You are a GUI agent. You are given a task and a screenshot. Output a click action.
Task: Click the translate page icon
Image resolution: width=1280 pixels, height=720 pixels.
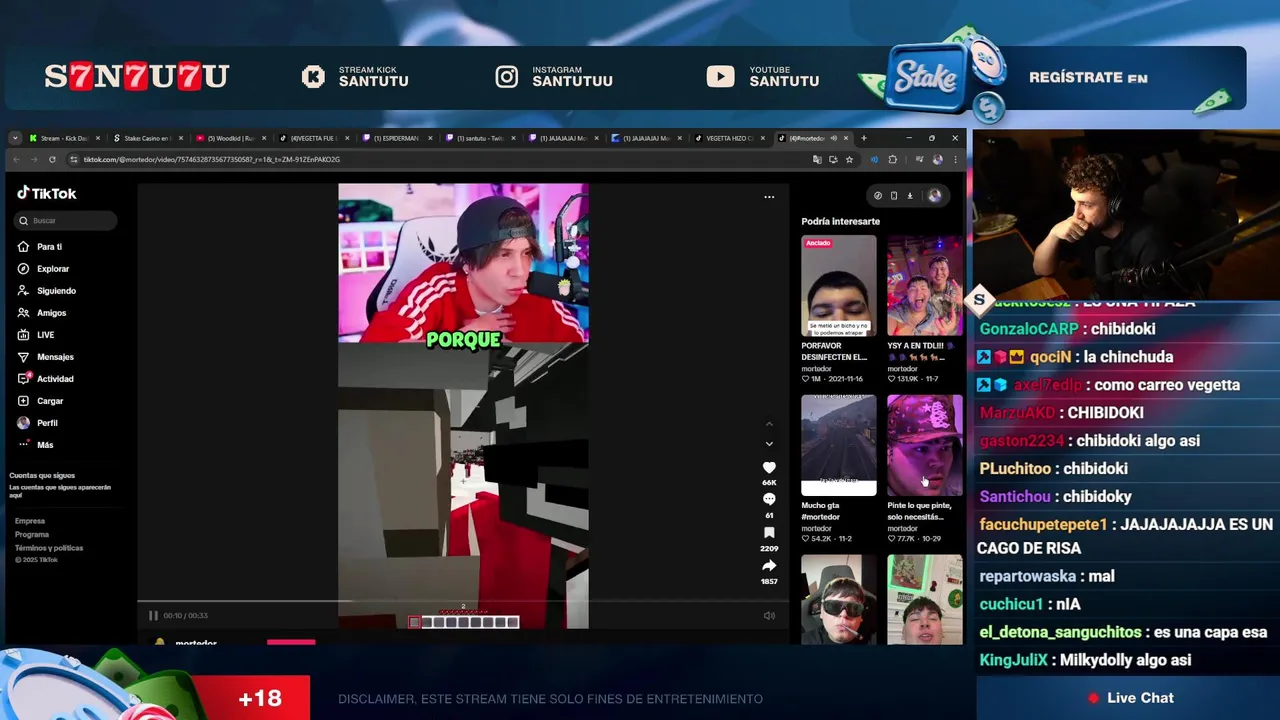pyautogui.click(x=817, y=159)
